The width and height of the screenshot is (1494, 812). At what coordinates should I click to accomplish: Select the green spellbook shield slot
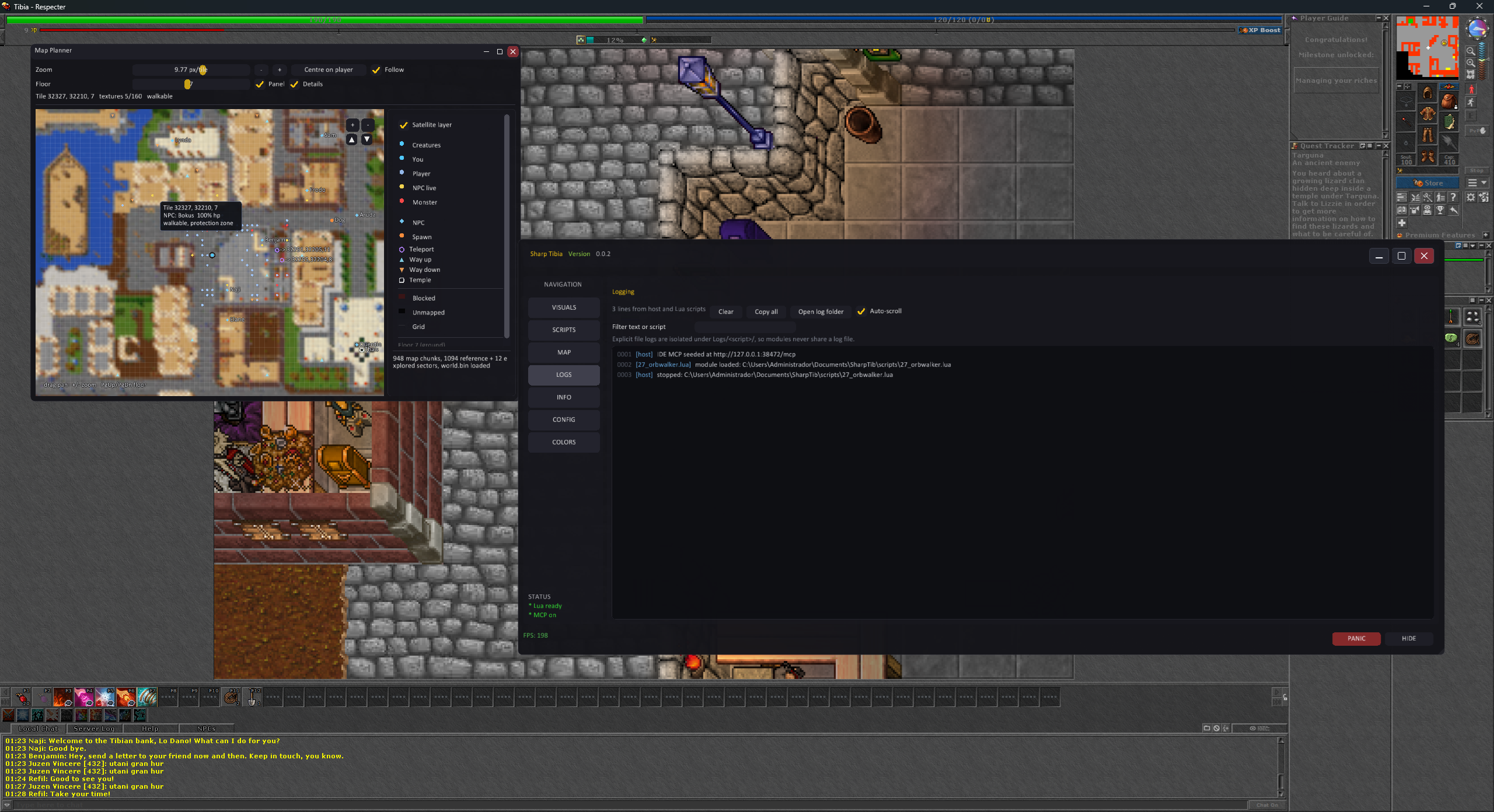coord(1449,122)
